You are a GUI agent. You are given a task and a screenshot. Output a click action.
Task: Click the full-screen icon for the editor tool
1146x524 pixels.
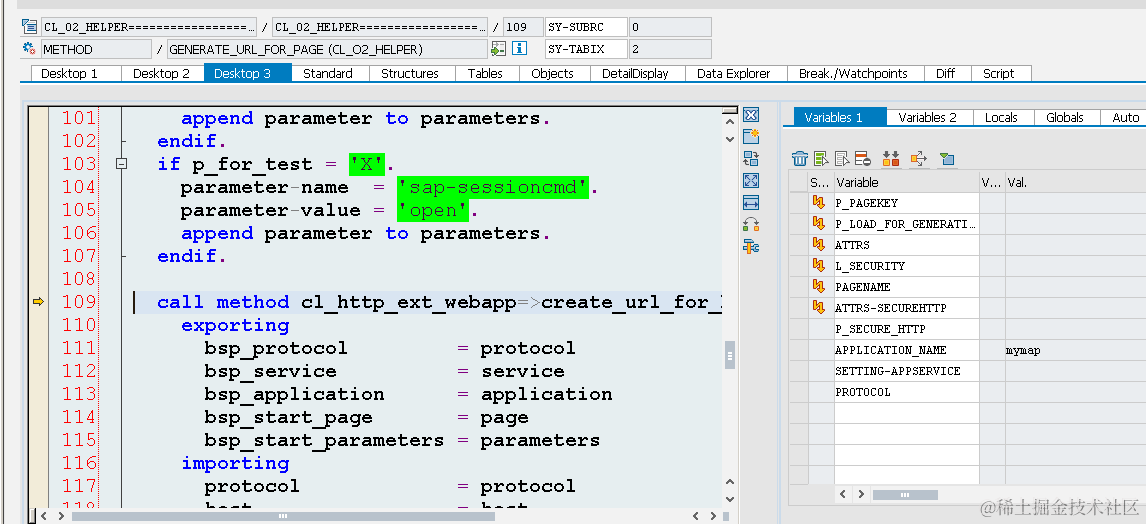tap(751, 181)
